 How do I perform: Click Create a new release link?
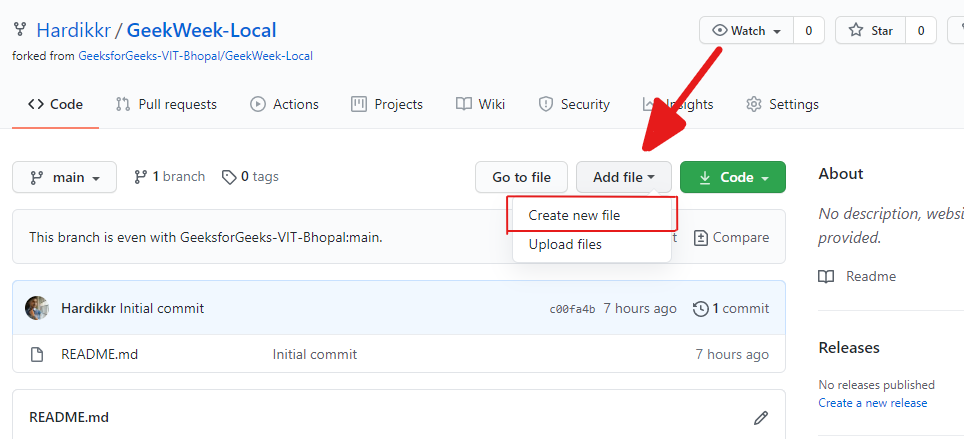872,403
